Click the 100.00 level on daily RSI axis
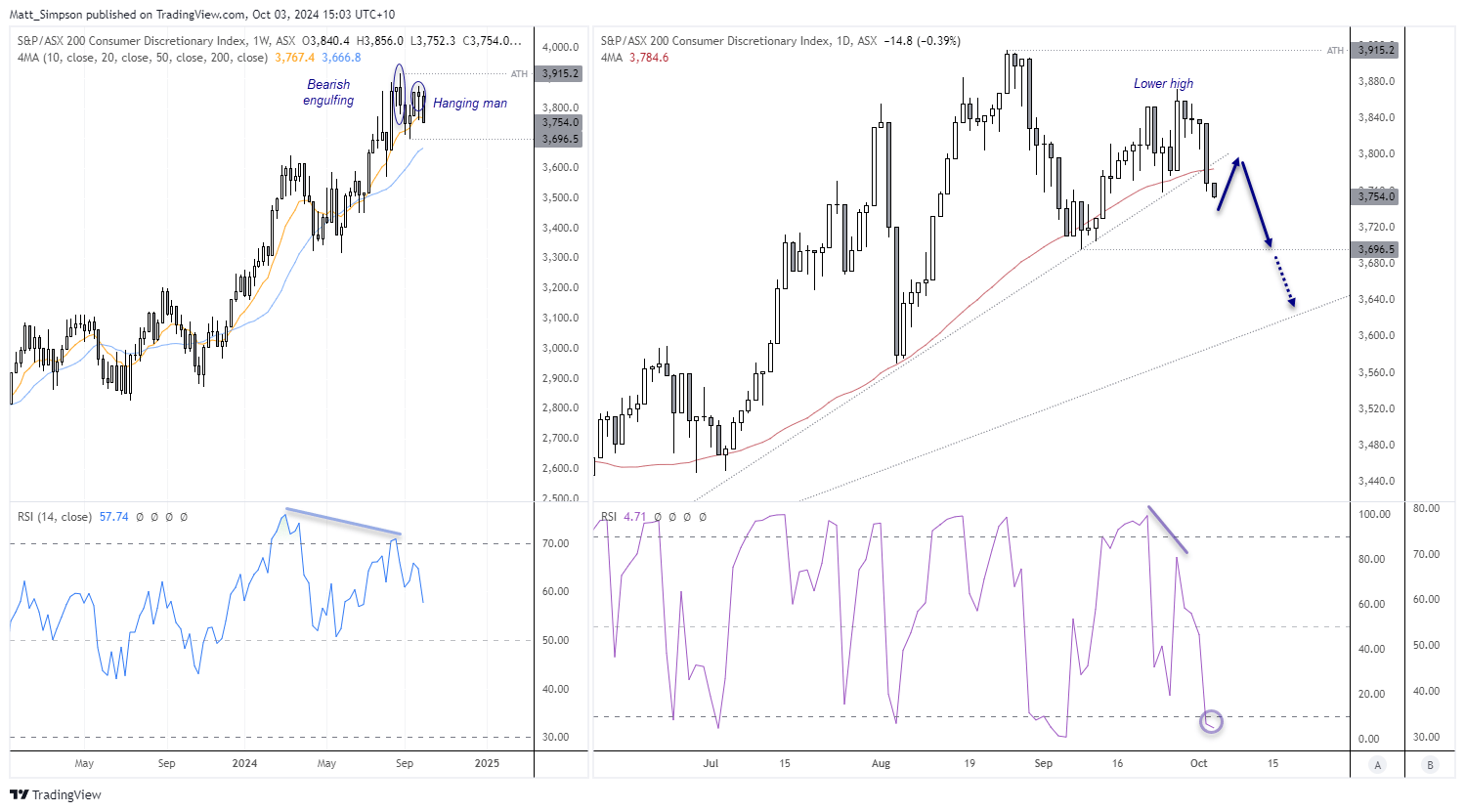This screenshot has width=1465, height=812. (x=1374, y=514)
